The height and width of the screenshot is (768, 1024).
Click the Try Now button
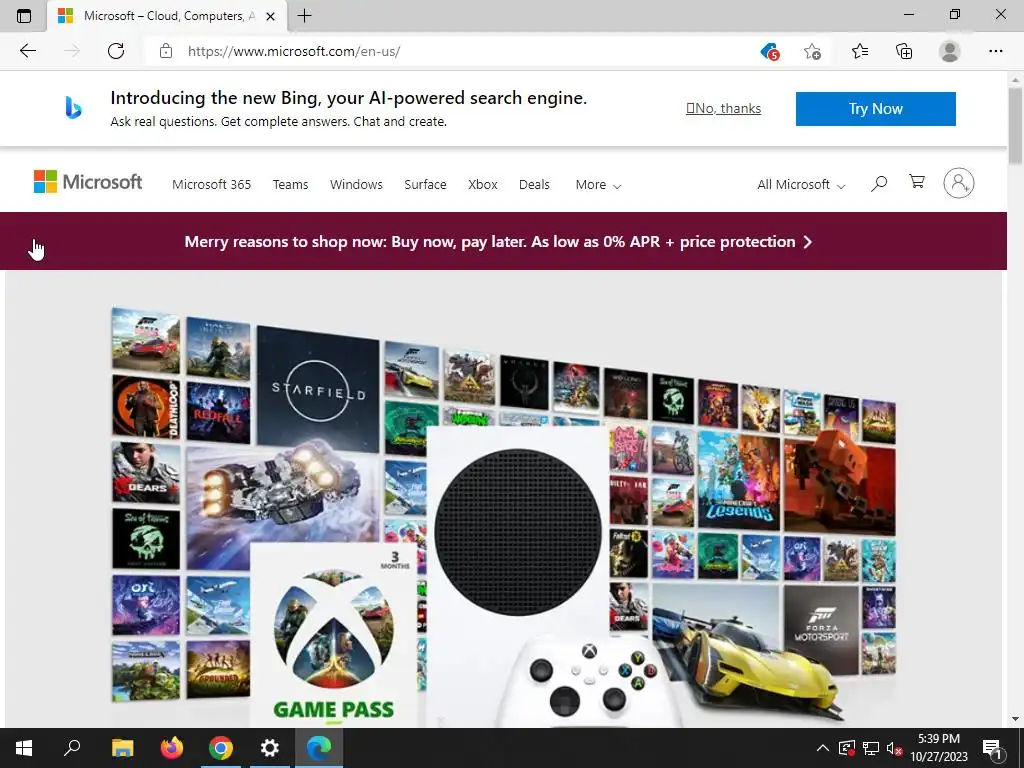tap(876, 108)
